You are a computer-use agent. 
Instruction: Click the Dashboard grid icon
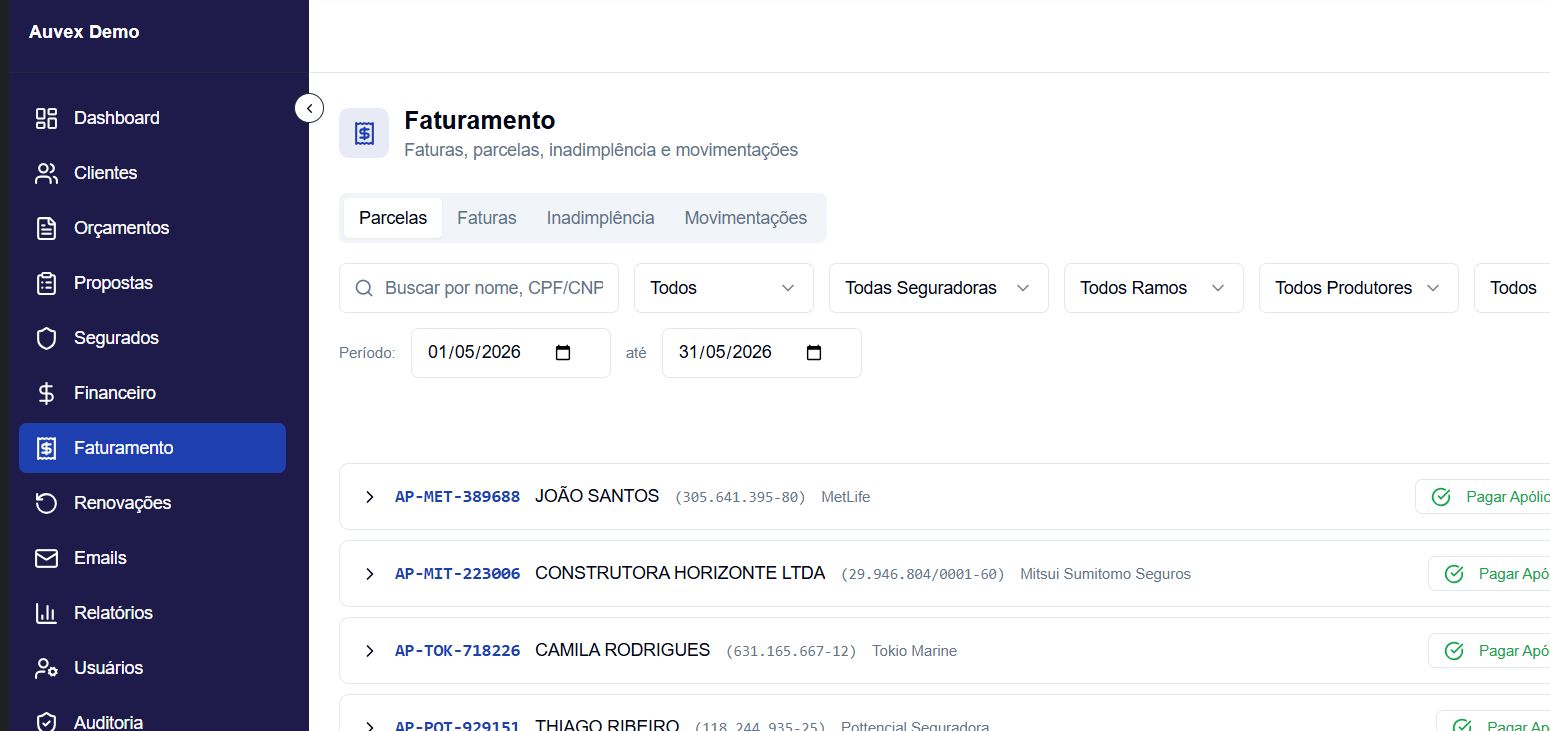[x=46, y=118]
